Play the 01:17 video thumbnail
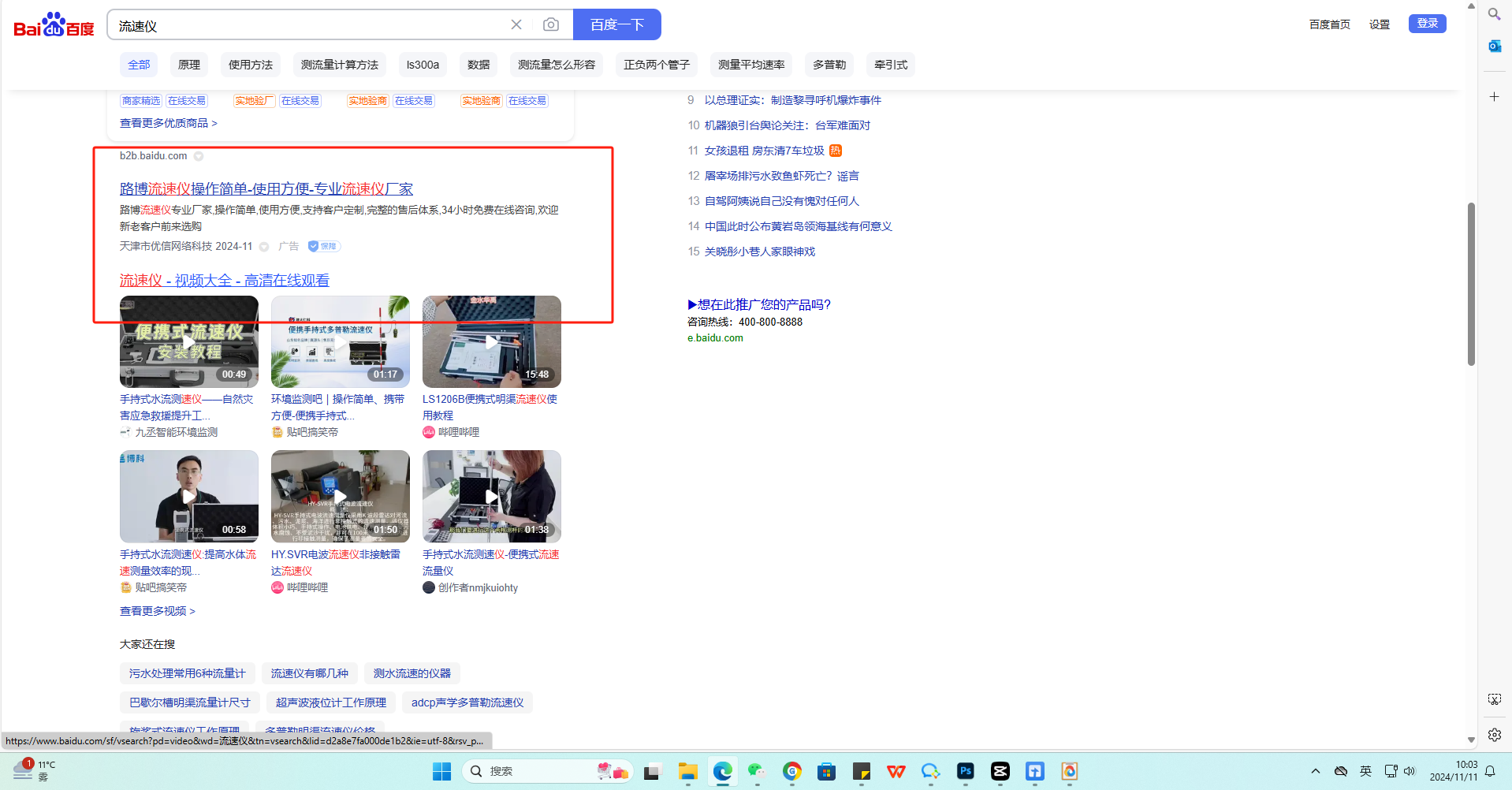This screenshot has height=790, width=1512. pyautogui.click(x=341, y=341)
